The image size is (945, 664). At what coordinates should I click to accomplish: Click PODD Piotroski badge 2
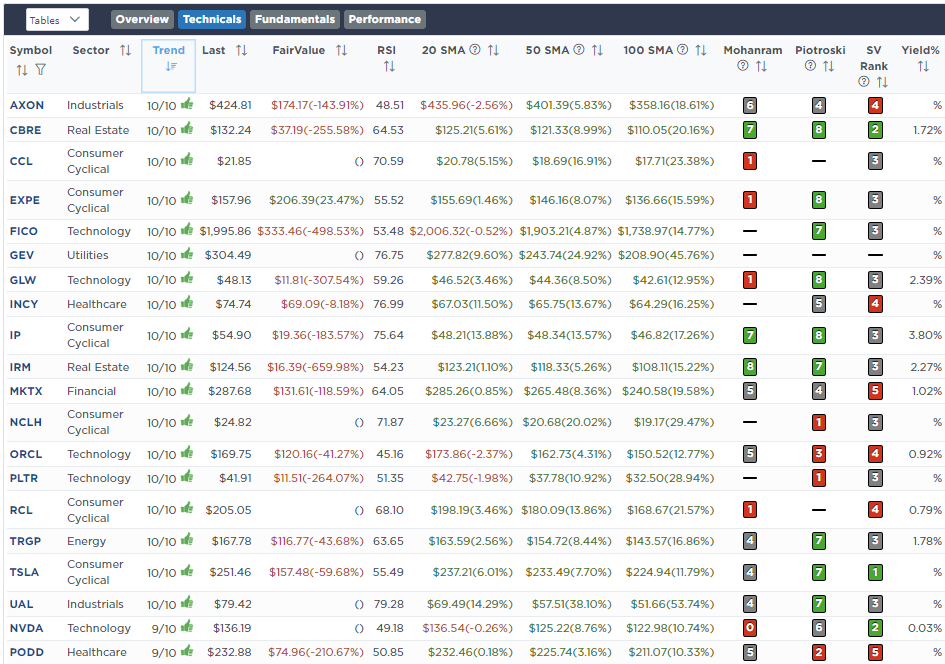click(818, 652)
